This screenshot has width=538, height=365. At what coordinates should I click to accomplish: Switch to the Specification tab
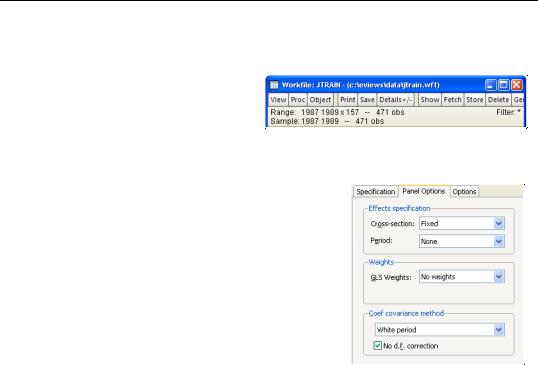pyautogui.click(x=375, y=192)
